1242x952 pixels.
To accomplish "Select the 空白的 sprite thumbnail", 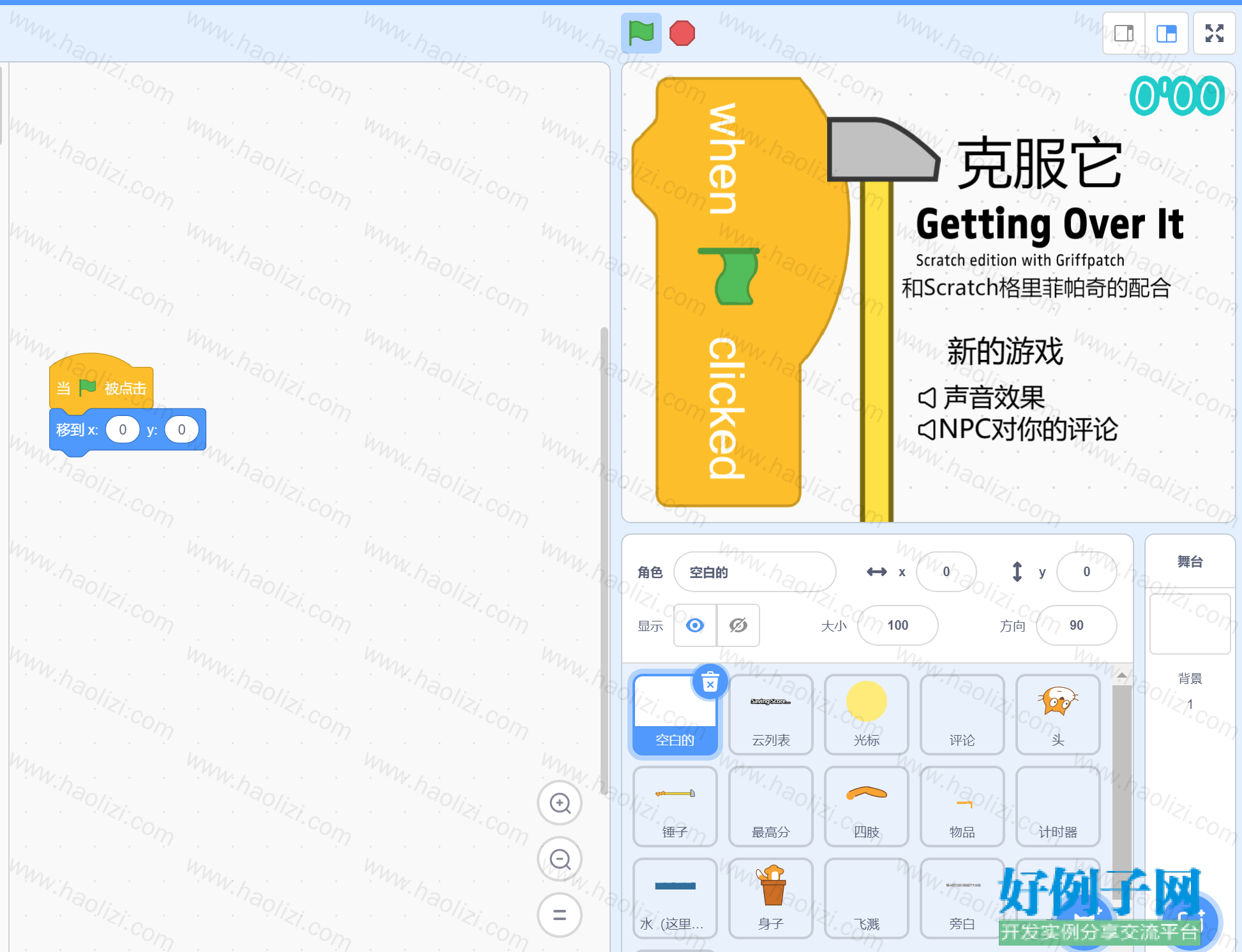I will (x=675, y=715).
